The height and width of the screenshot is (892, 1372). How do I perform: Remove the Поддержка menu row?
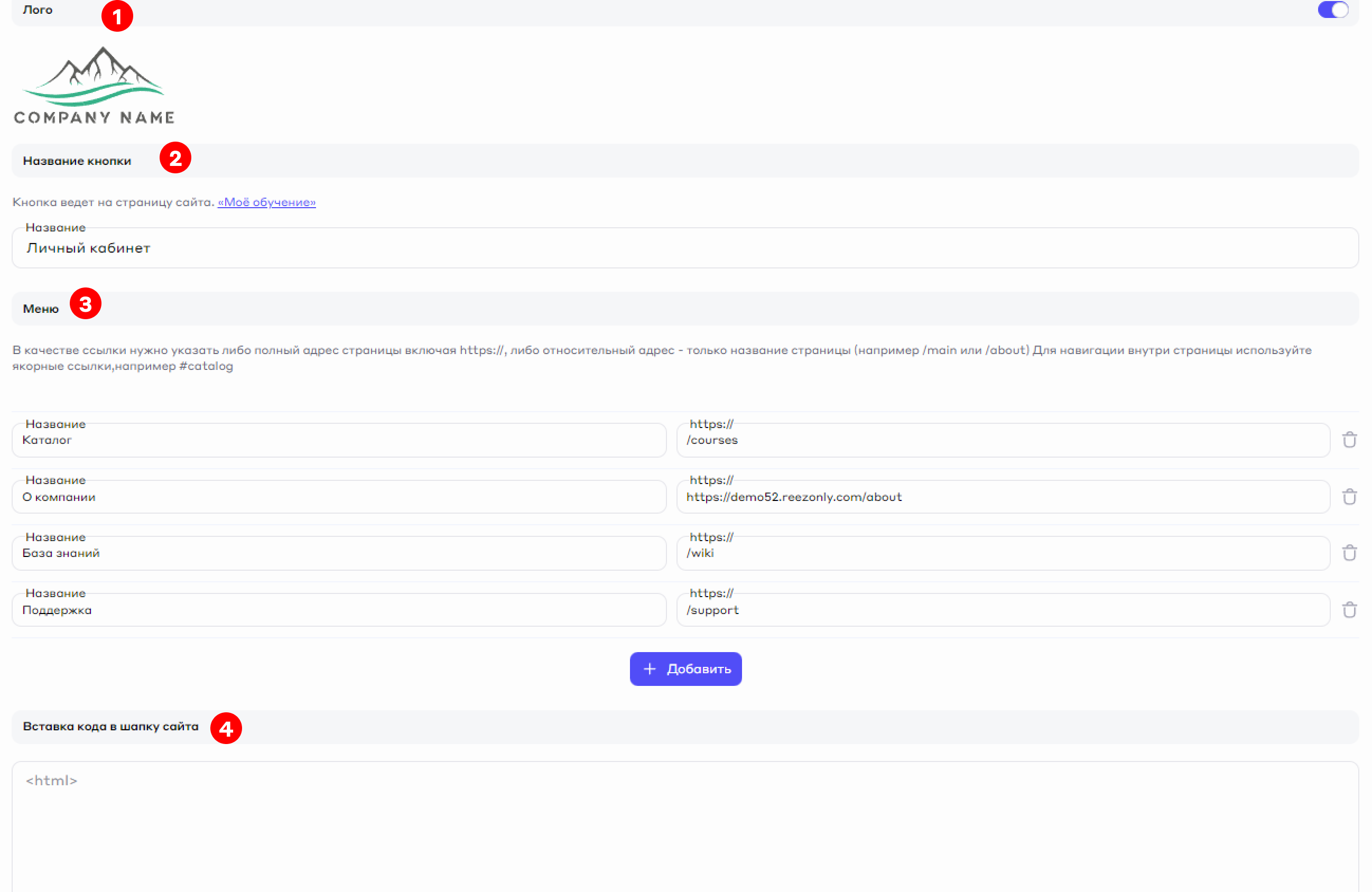coord(1349,610)
